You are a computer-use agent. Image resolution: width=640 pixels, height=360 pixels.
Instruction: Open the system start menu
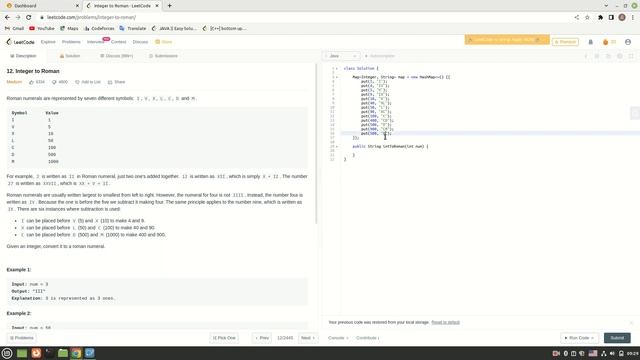coord(7,353)
